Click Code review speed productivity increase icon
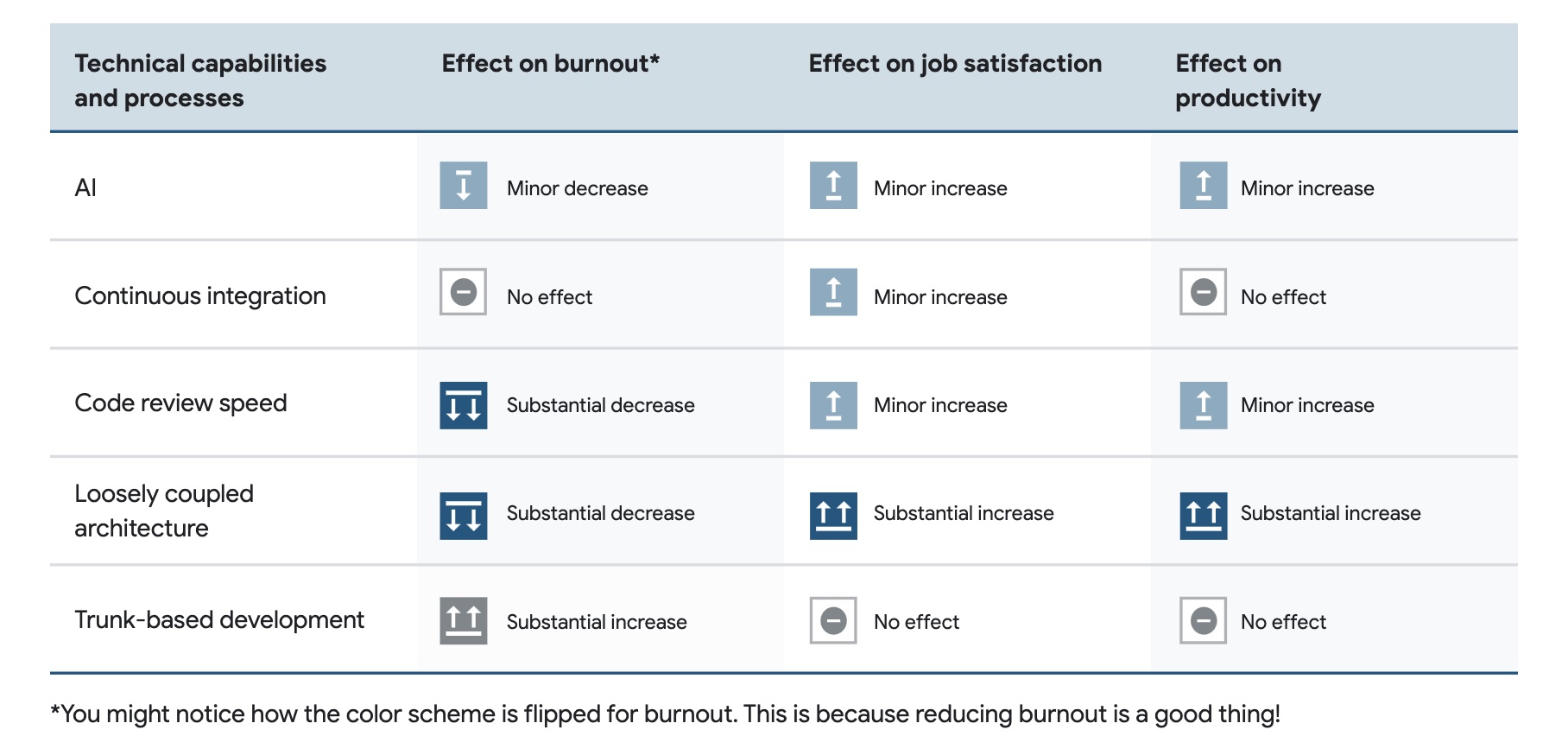Image resolution: width=1568 pixels, height=755 pixels. pos(1204,405)
